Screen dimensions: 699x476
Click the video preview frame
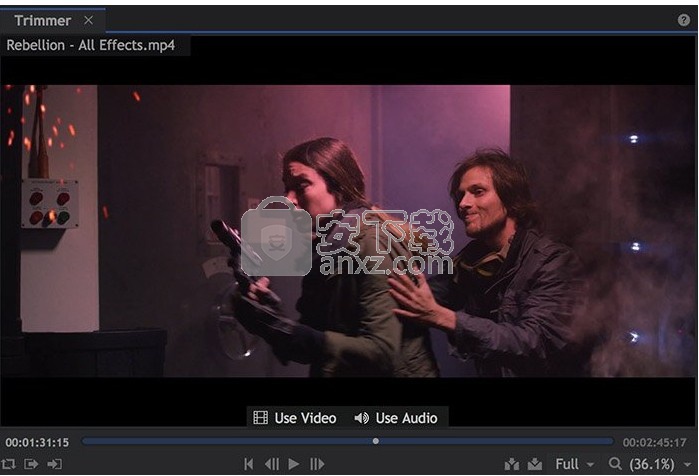tap(348, 231)
